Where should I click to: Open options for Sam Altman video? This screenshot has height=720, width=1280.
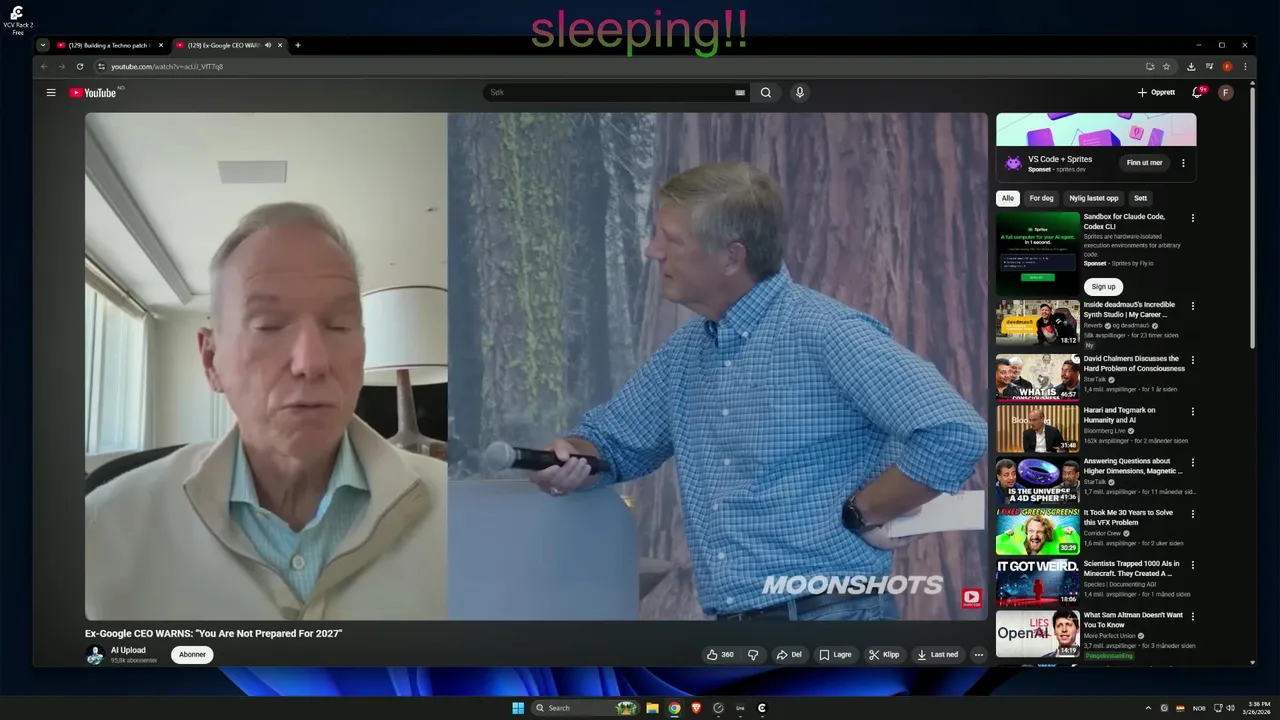[1192, 616]
